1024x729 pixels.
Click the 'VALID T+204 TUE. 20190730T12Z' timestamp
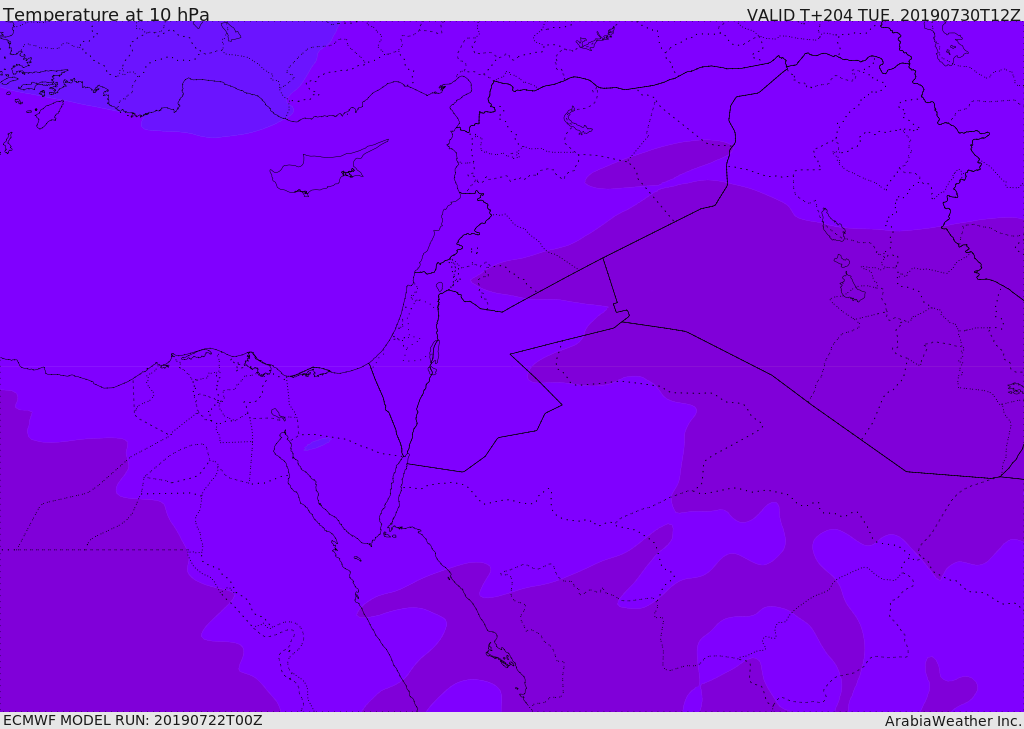[x=883, y=15]
